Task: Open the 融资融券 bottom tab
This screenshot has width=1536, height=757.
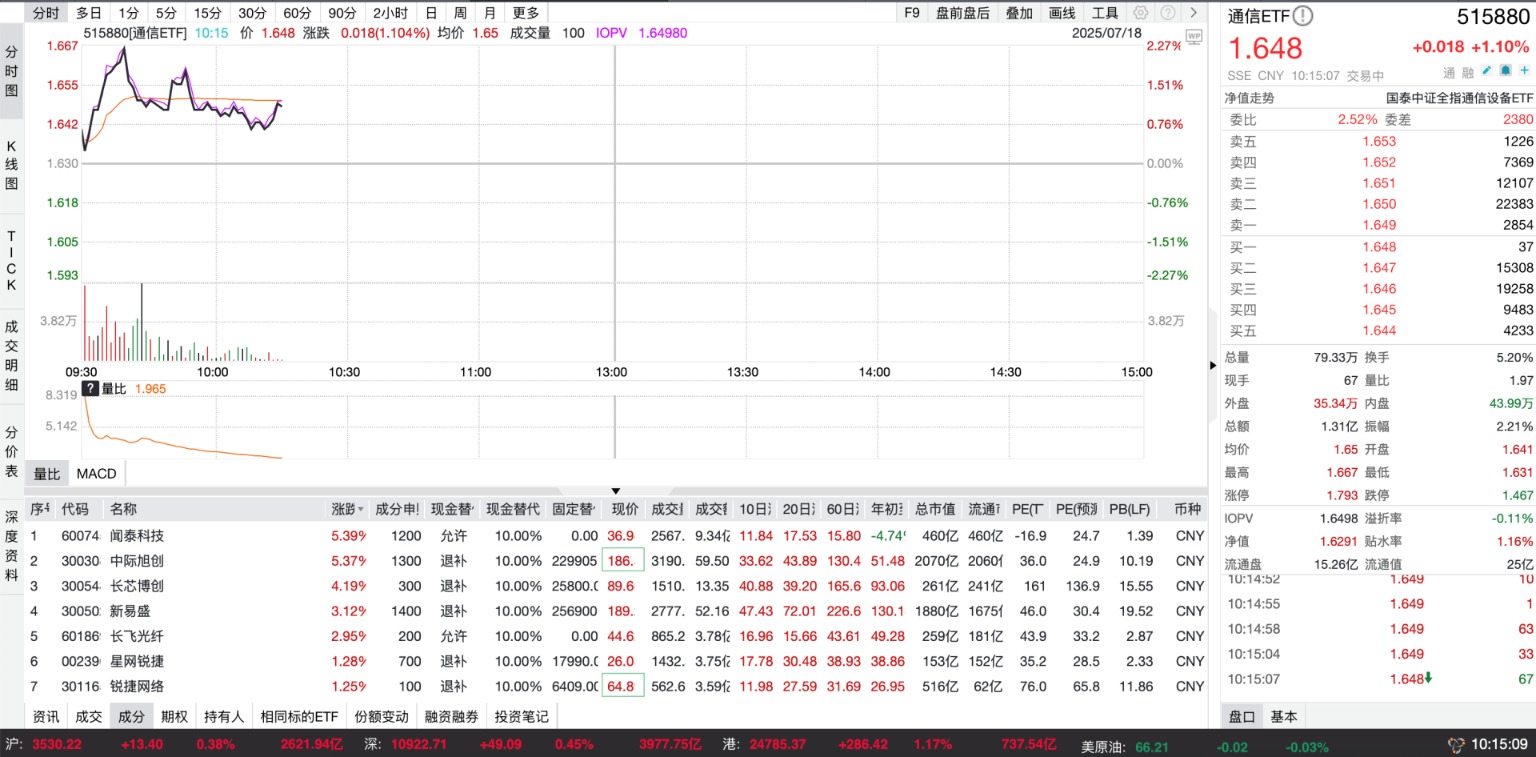Action: tap(452, 716)
